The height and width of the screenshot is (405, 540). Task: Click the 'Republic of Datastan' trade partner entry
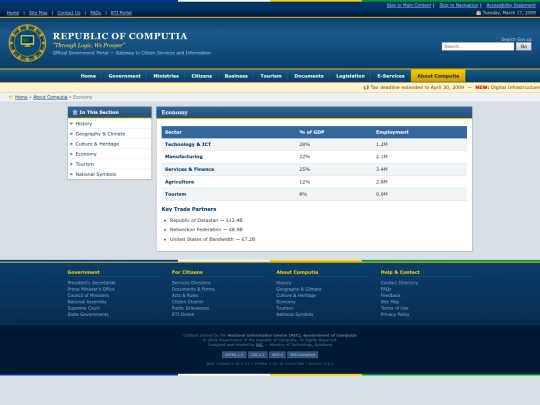coord(206,220)
